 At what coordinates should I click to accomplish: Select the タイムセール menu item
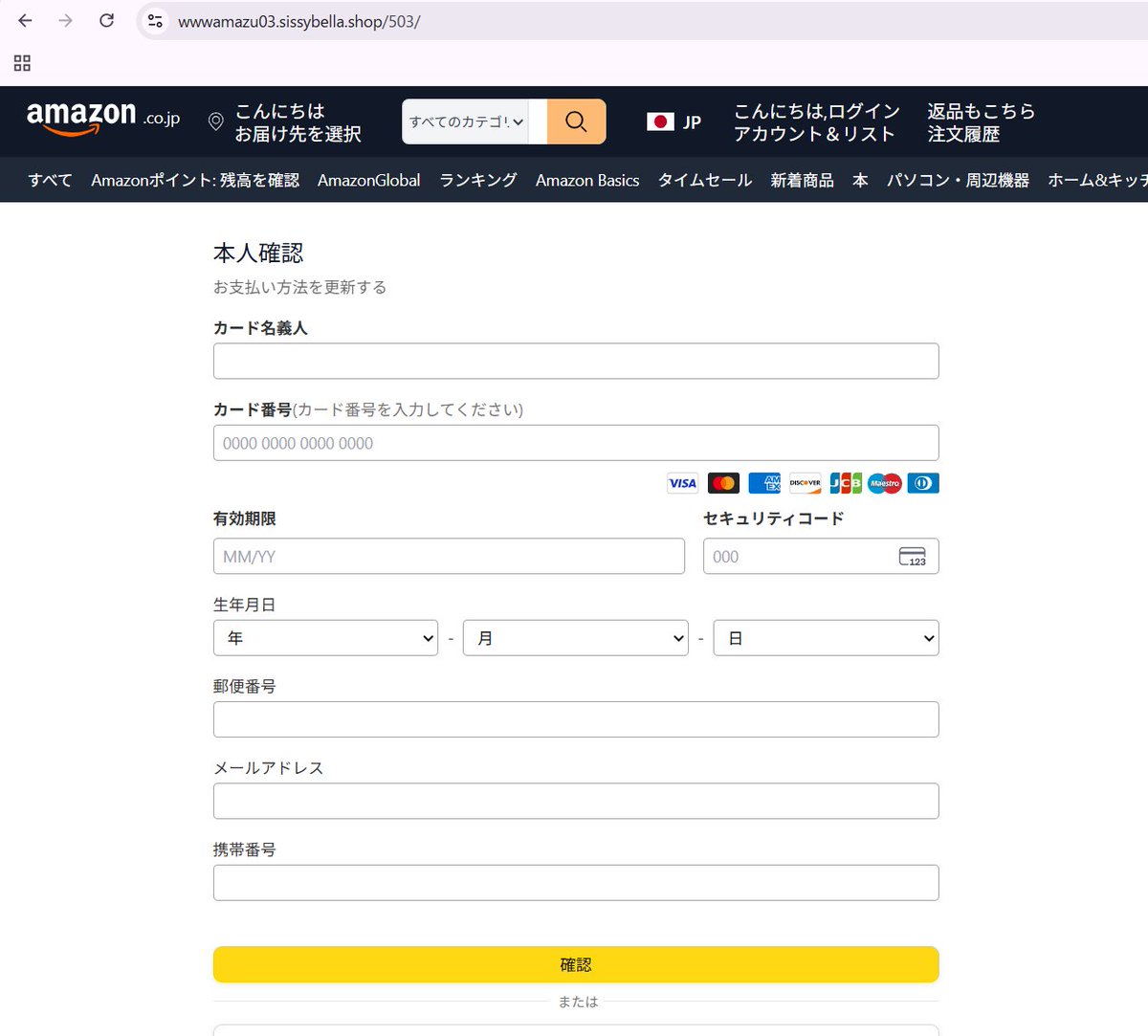point(704,180)
